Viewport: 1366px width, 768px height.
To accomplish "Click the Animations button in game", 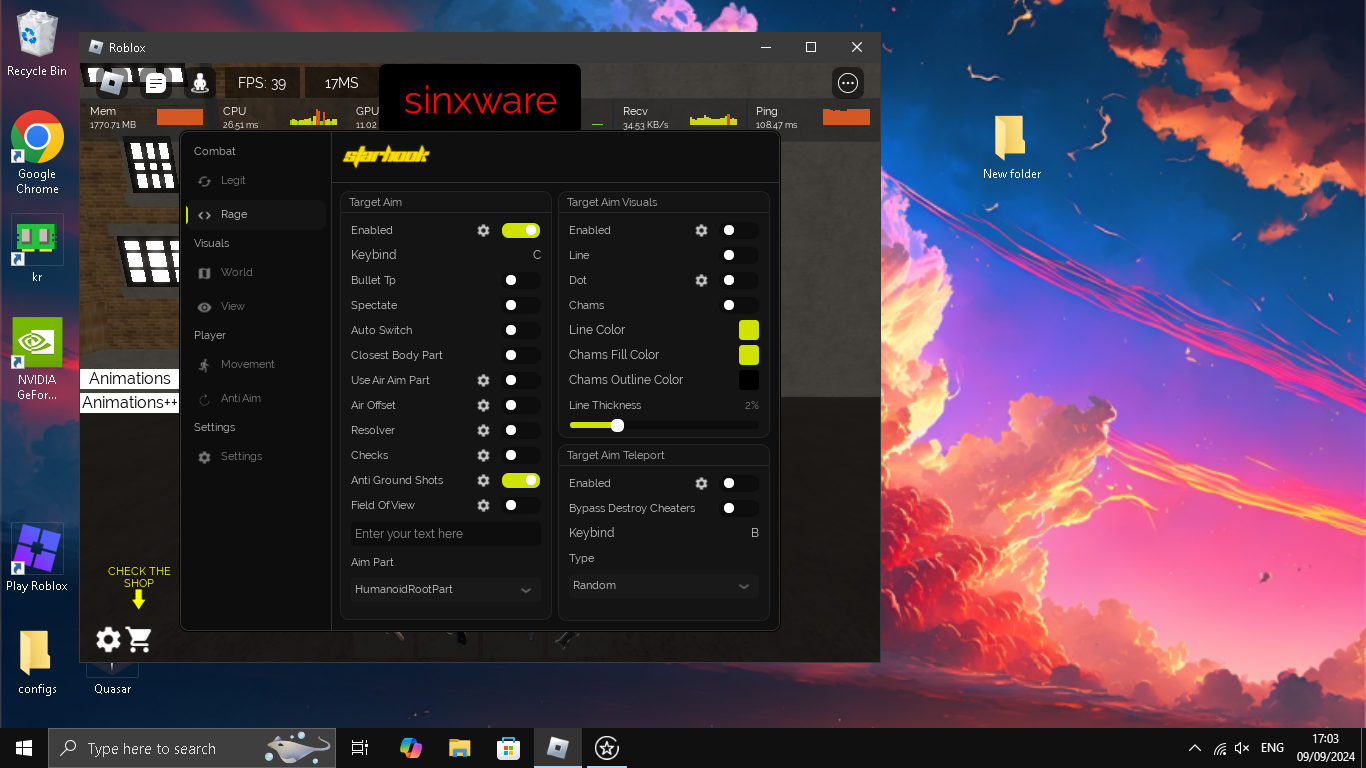I will click(x=130, y=379).
